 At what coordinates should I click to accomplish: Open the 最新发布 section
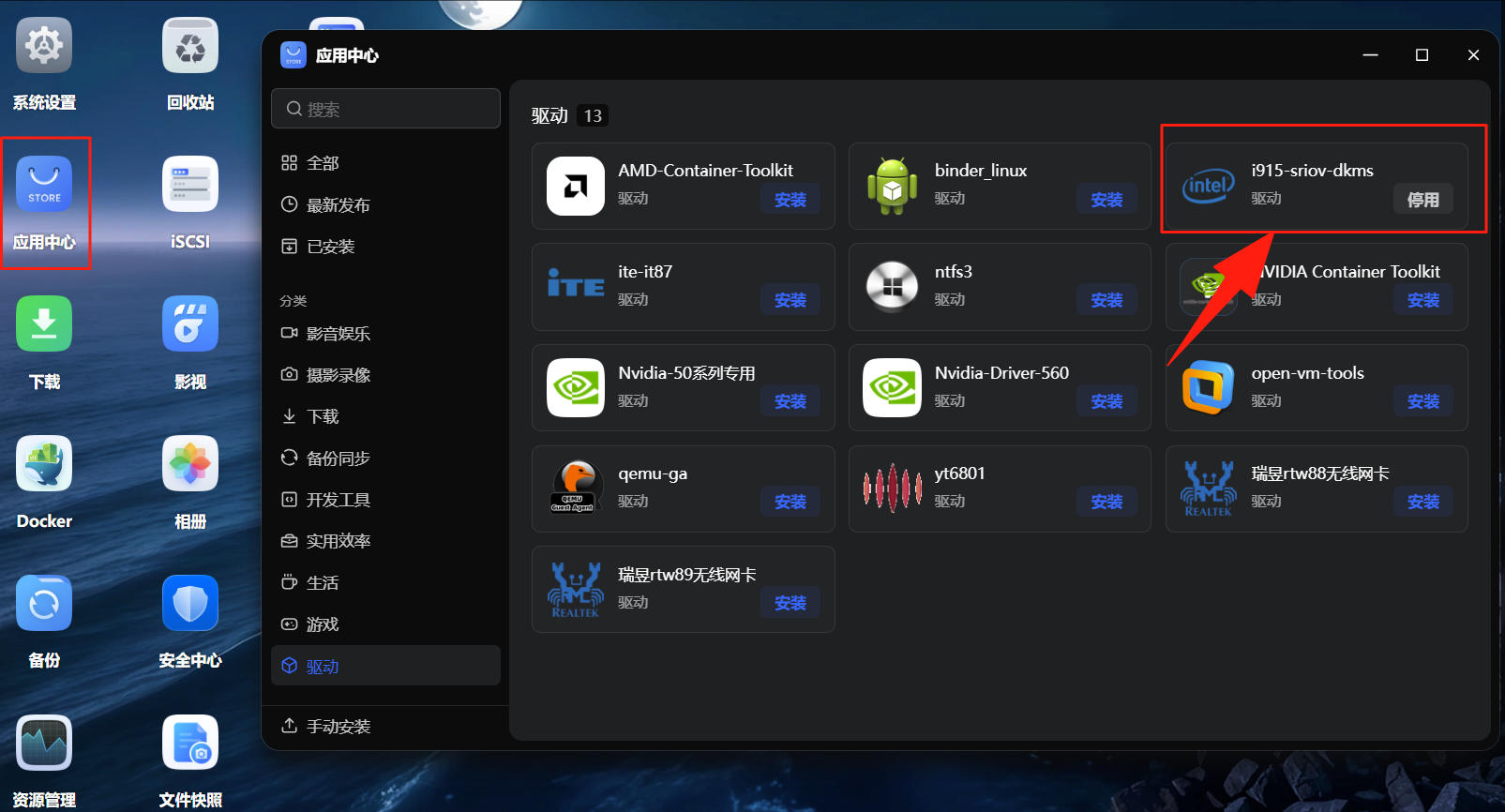tap(338, 205)
